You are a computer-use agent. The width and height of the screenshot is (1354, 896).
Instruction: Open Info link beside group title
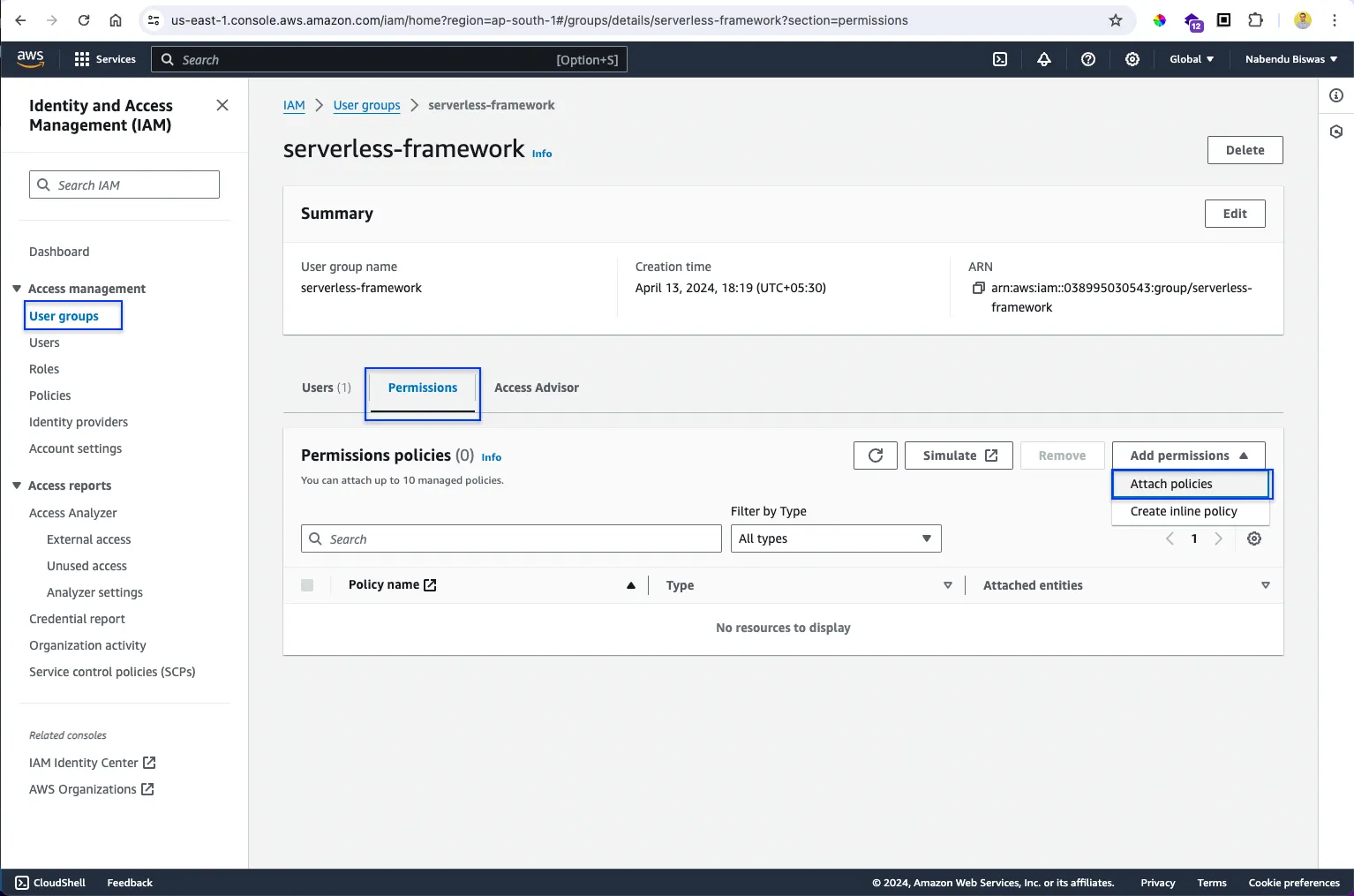(542, 154)
